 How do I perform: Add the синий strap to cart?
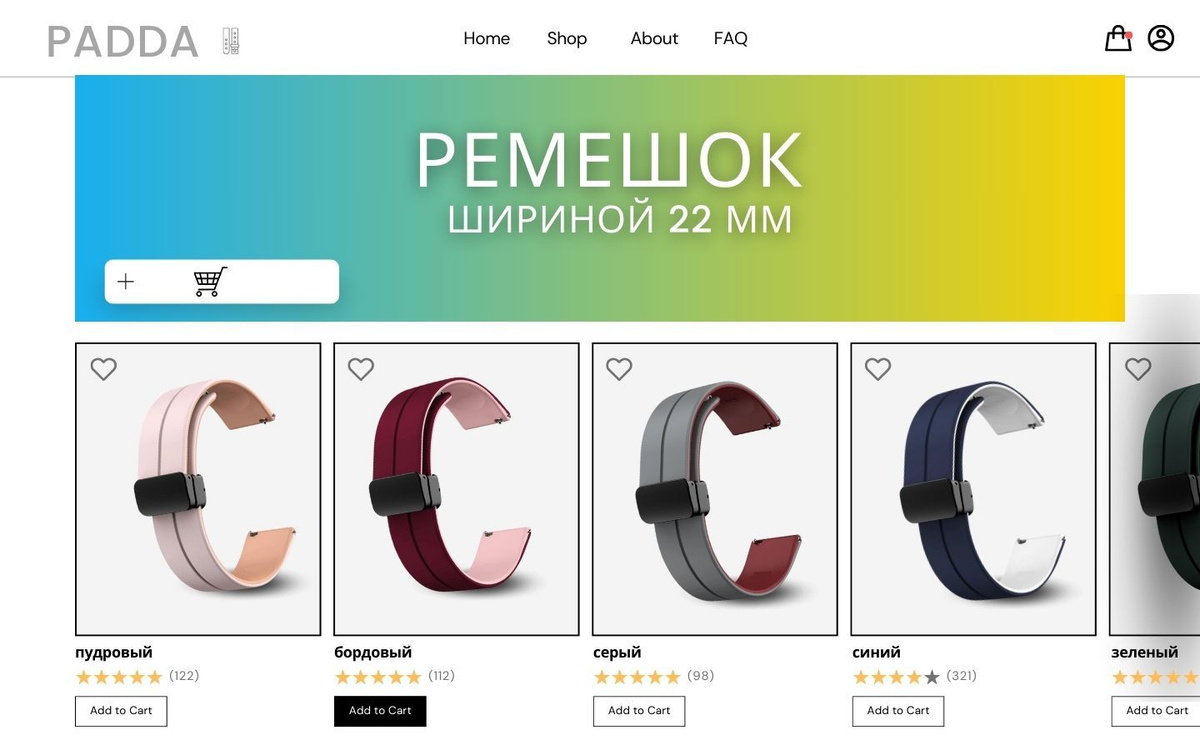click(898, 711)
